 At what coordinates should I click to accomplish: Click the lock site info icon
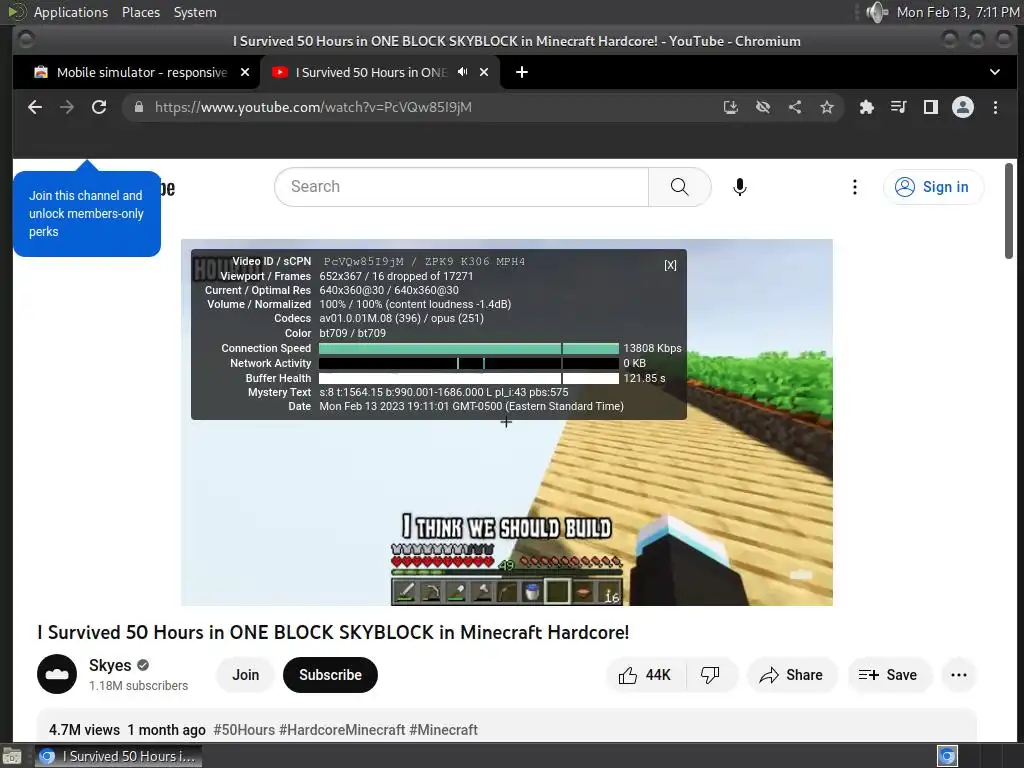pyautogui.click(x=138, y=107)
